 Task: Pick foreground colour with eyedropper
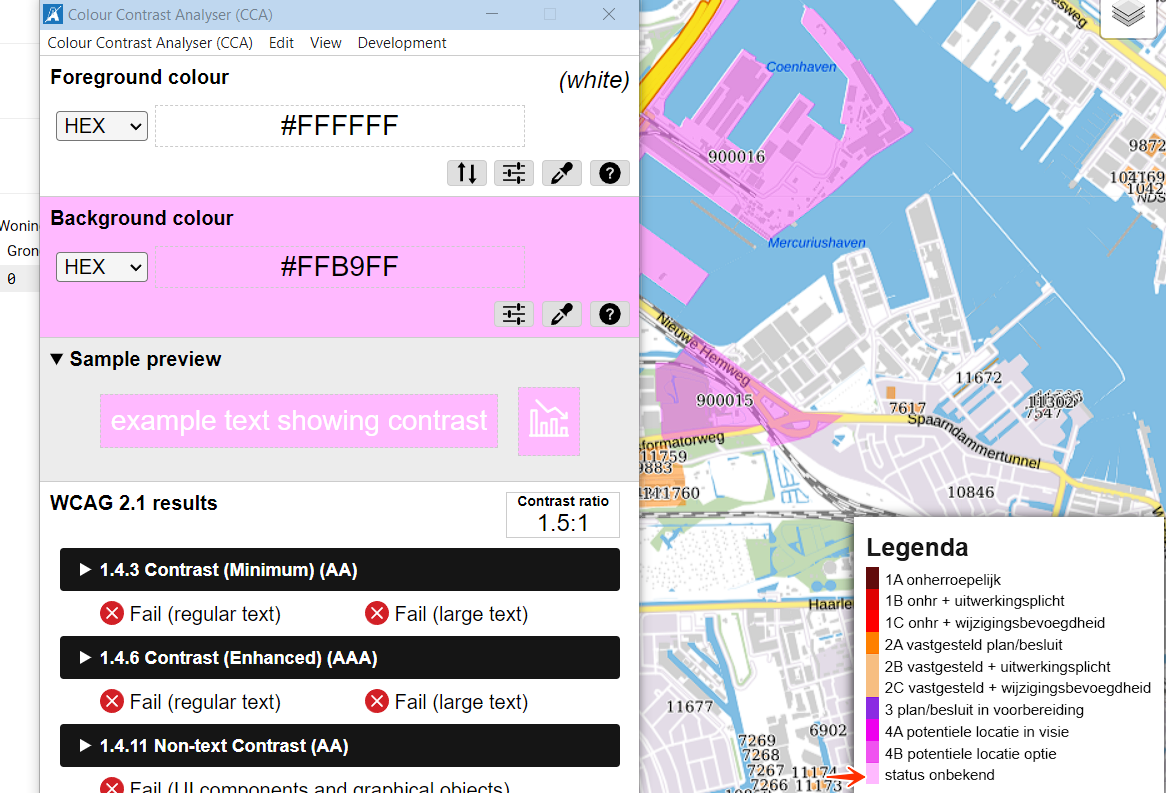(562, 173)
